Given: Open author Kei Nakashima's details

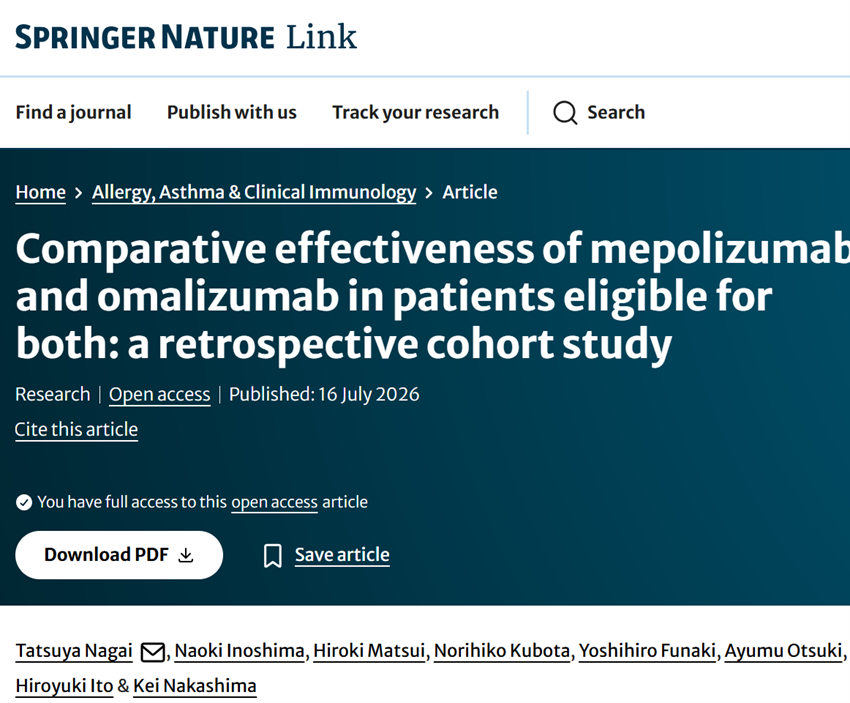Looking at the screenshot, I should tap(195, 686).
